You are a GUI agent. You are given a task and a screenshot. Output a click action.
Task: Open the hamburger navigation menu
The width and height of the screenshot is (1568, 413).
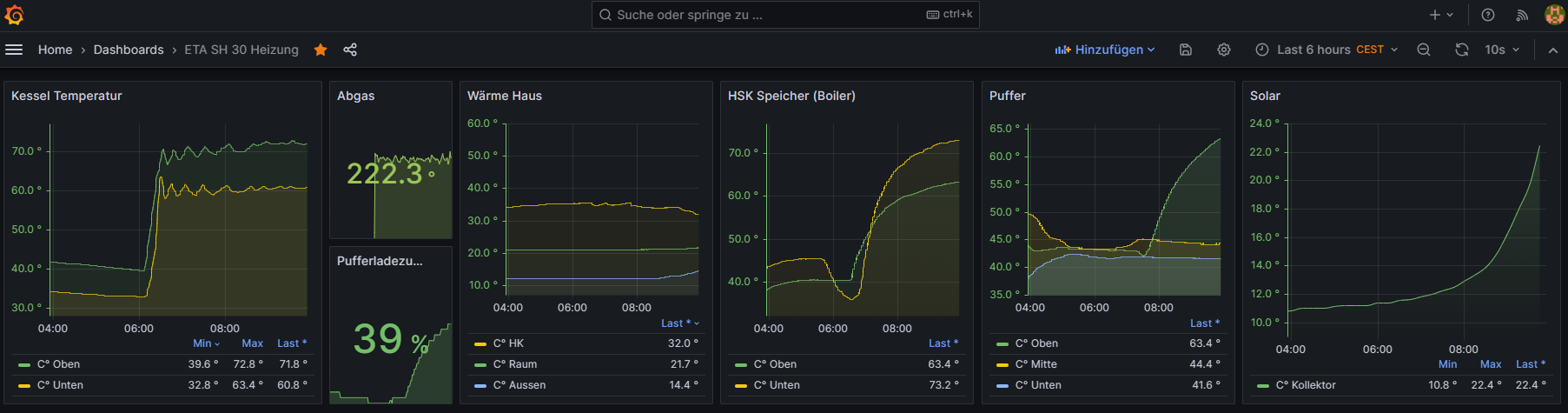point(14,50)
